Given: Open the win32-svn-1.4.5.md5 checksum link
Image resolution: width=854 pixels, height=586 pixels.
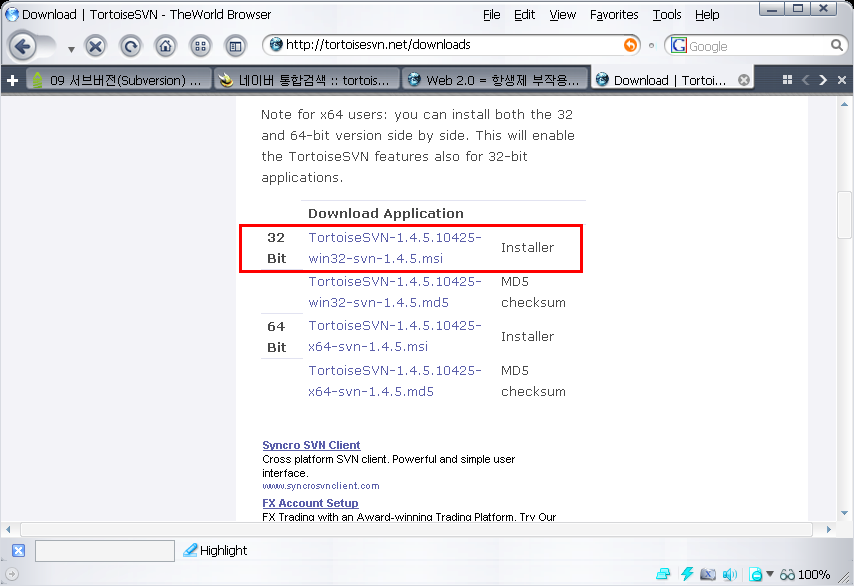Looking at the screenshot, I should tap(395, 292).
